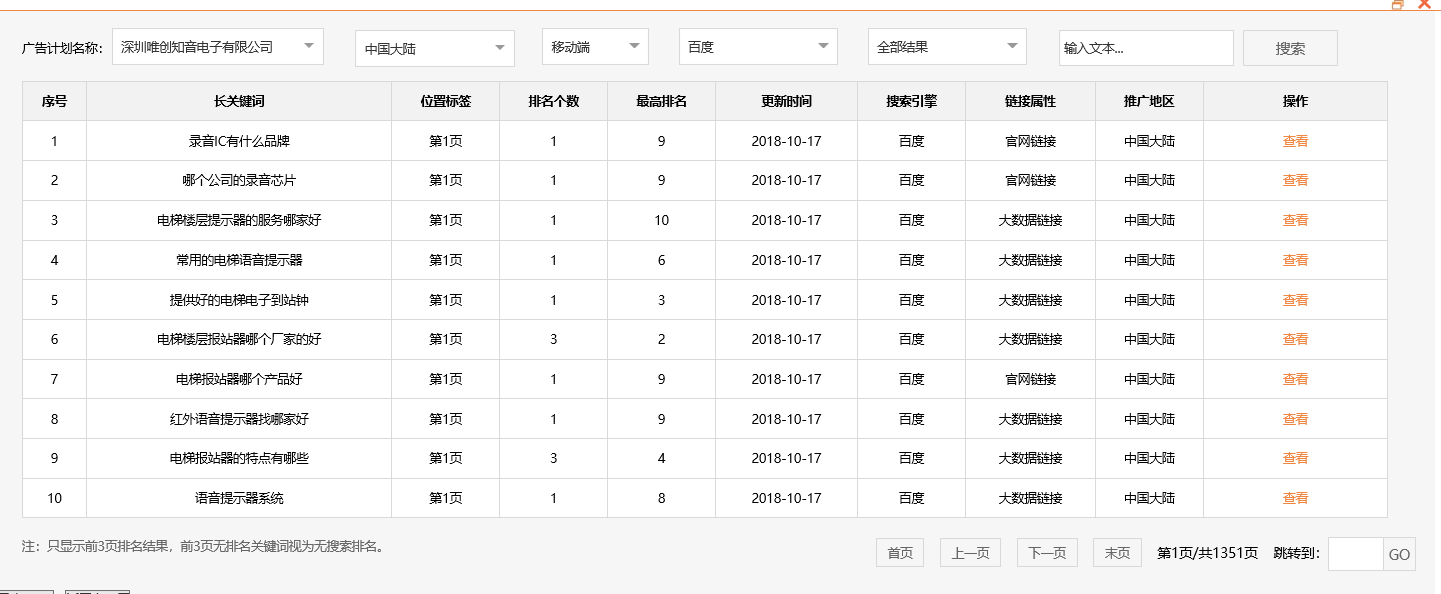The image size is (1441, 594).
Task: Go to next page with 下一页
Action: 1047,553
